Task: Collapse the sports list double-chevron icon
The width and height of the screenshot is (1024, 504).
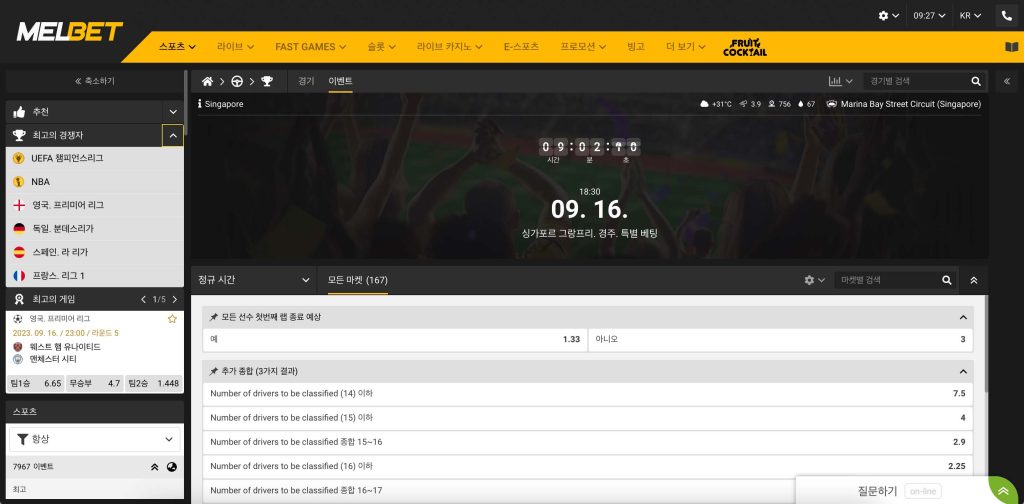Action: 155,467
